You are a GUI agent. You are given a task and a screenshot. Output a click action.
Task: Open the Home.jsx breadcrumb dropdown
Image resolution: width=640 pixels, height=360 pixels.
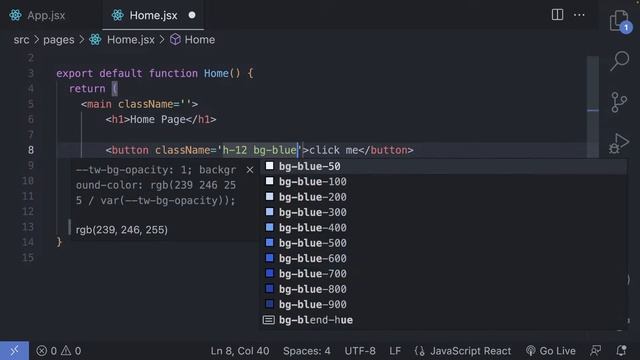coord(131,40)
